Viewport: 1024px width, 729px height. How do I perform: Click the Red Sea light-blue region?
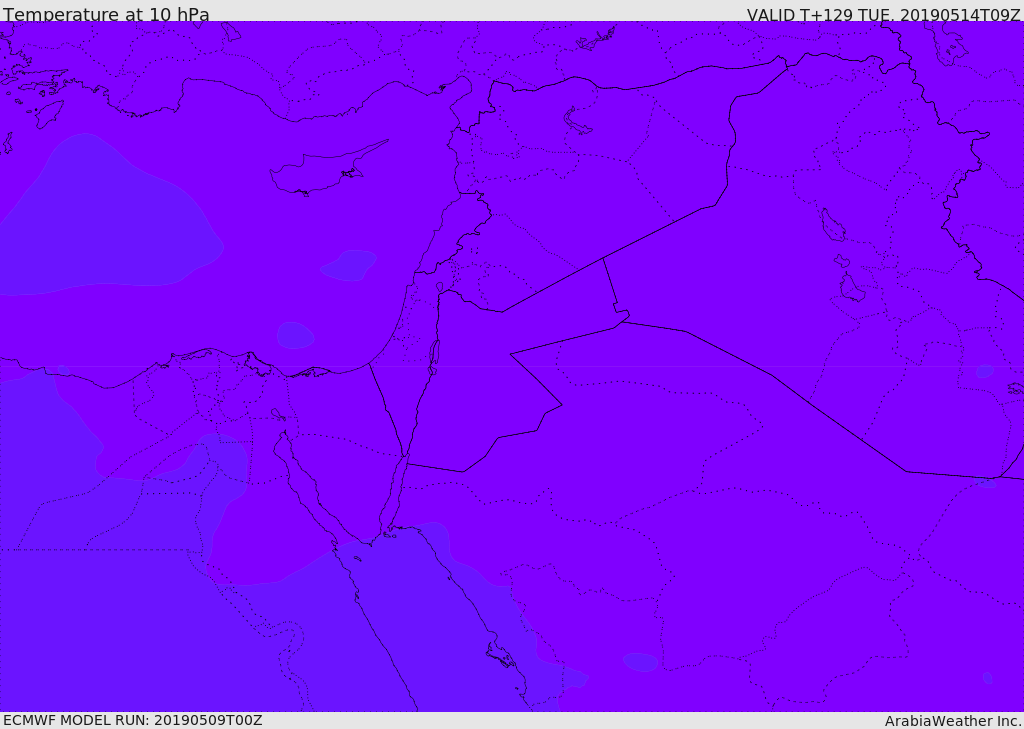click(444, 621)
